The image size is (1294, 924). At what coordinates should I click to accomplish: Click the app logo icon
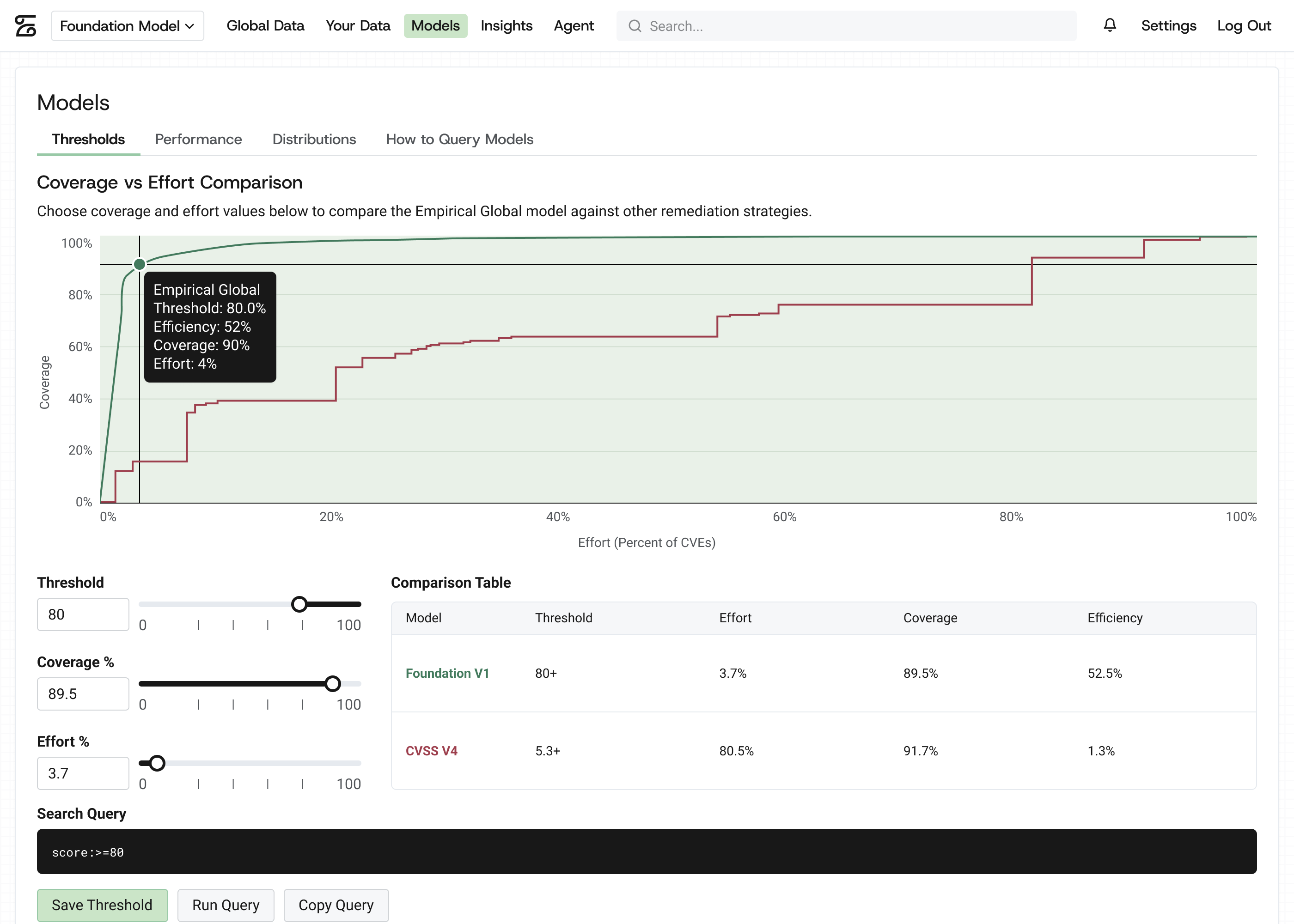tap(25, 25)
